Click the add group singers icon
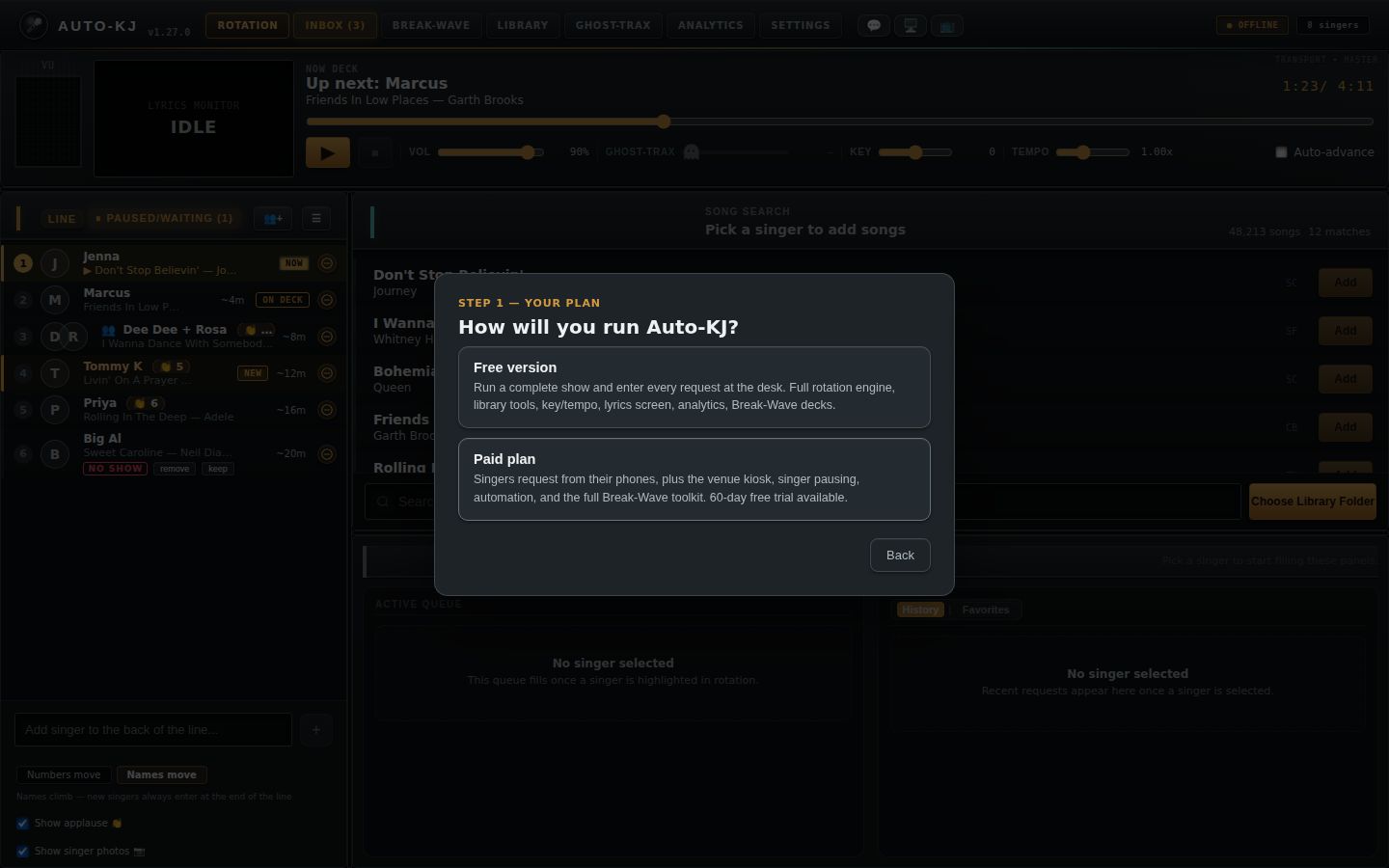This screenshot has height=868, width=1389. click(x=273, y=219)
